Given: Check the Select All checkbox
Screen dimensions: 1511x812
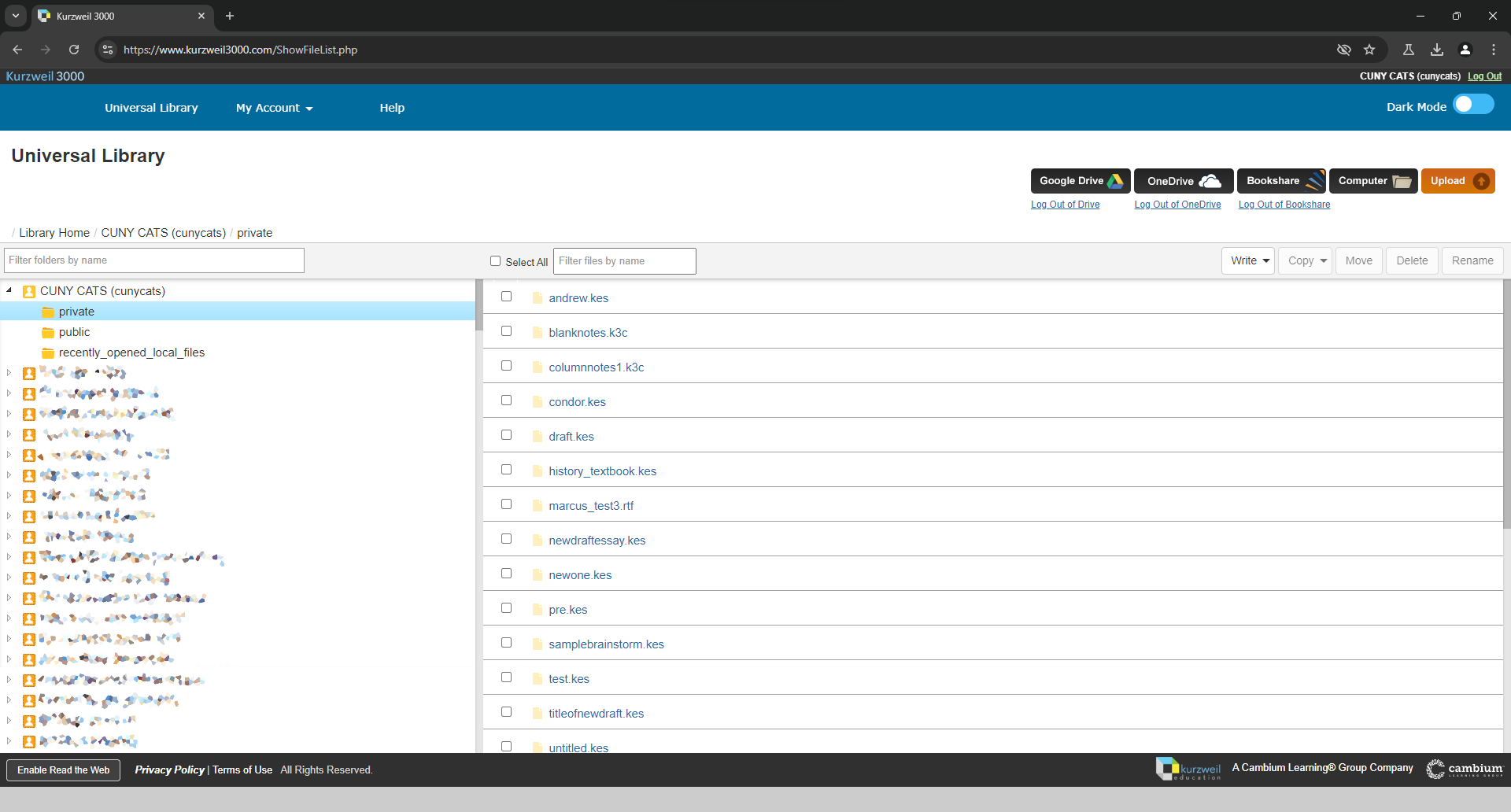Looking at the screenshot, I should pyautogui.click(x=495, y=261).
